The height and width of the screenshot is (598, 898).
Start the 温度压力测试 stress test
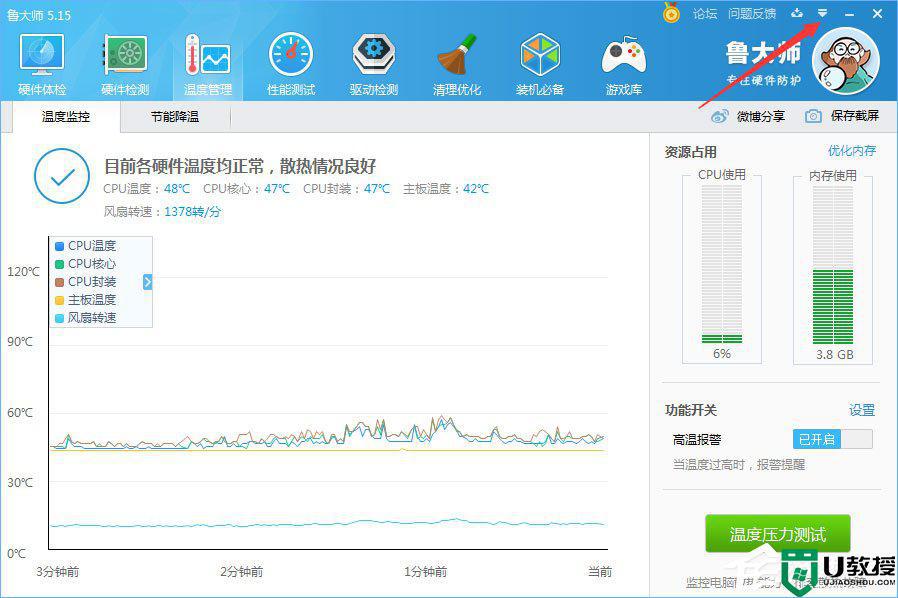(777, 534)
